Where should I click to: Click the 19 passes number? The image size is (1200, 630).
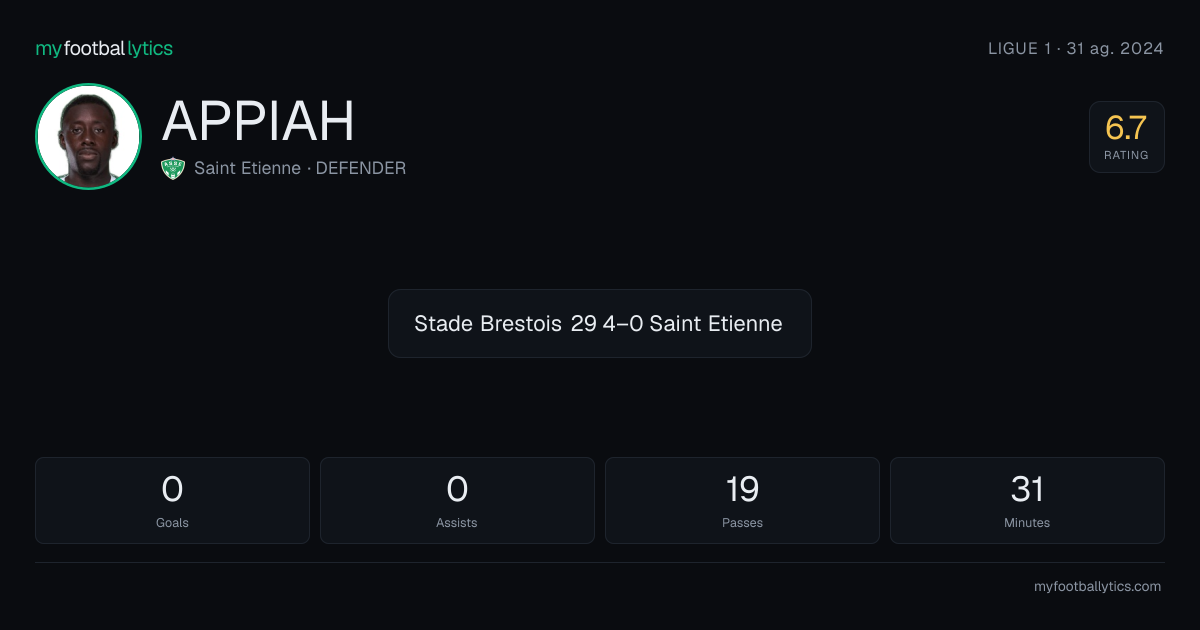pos(742,489)
